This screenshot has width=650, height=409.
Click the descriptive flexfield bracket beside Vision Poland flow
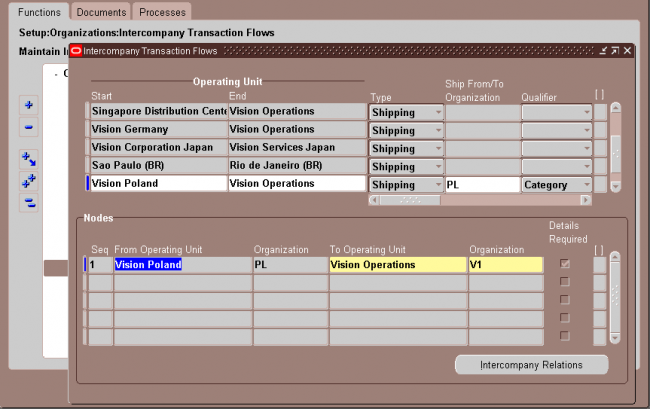pos(600,185)
